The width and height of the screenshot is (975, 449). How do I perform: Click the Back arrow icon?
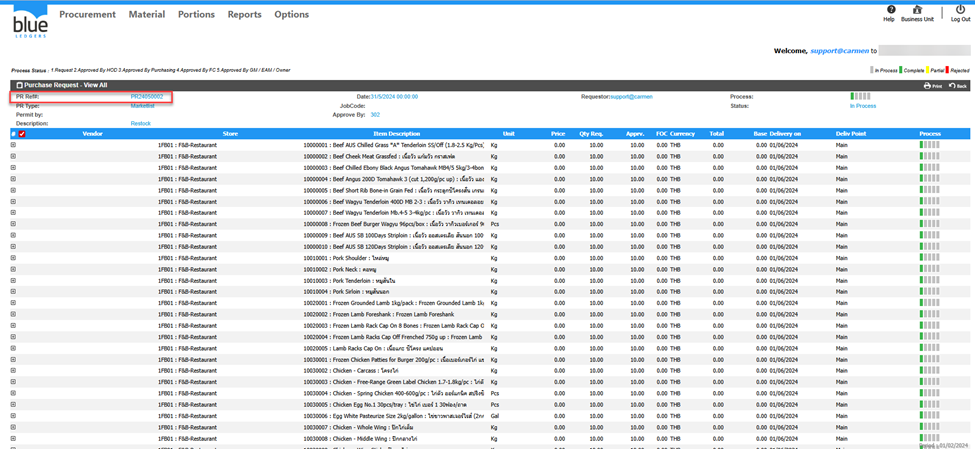[x=957, y=86]
